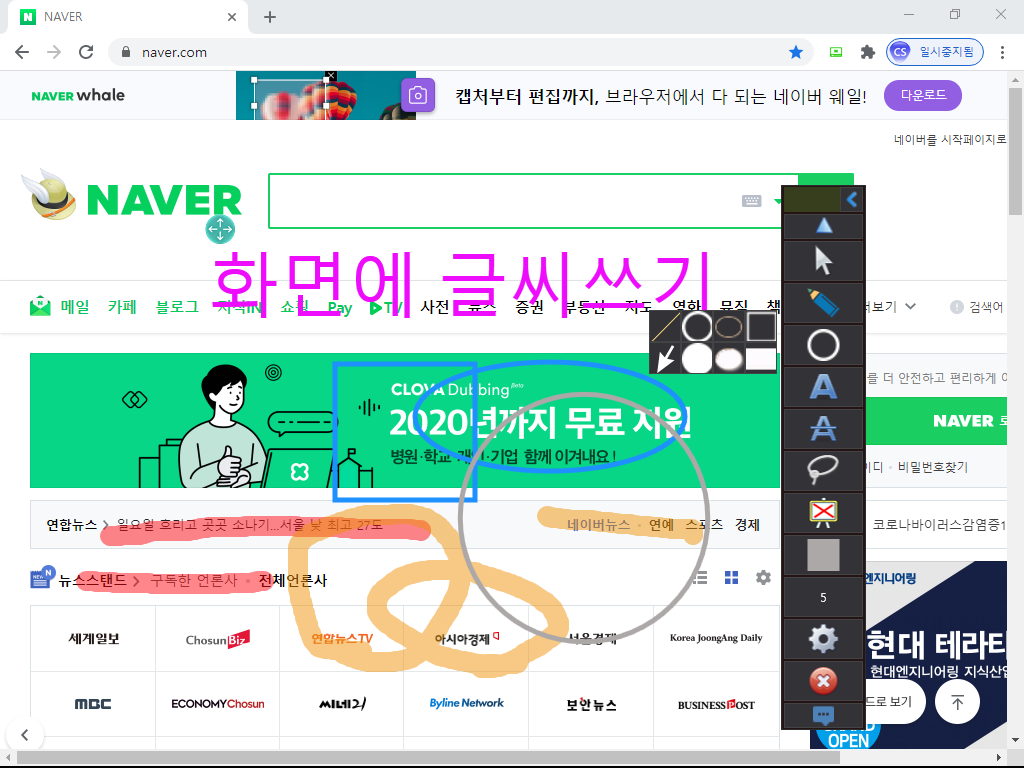
Task: Switch newsstand to grid view
Action: click(731, 577)
